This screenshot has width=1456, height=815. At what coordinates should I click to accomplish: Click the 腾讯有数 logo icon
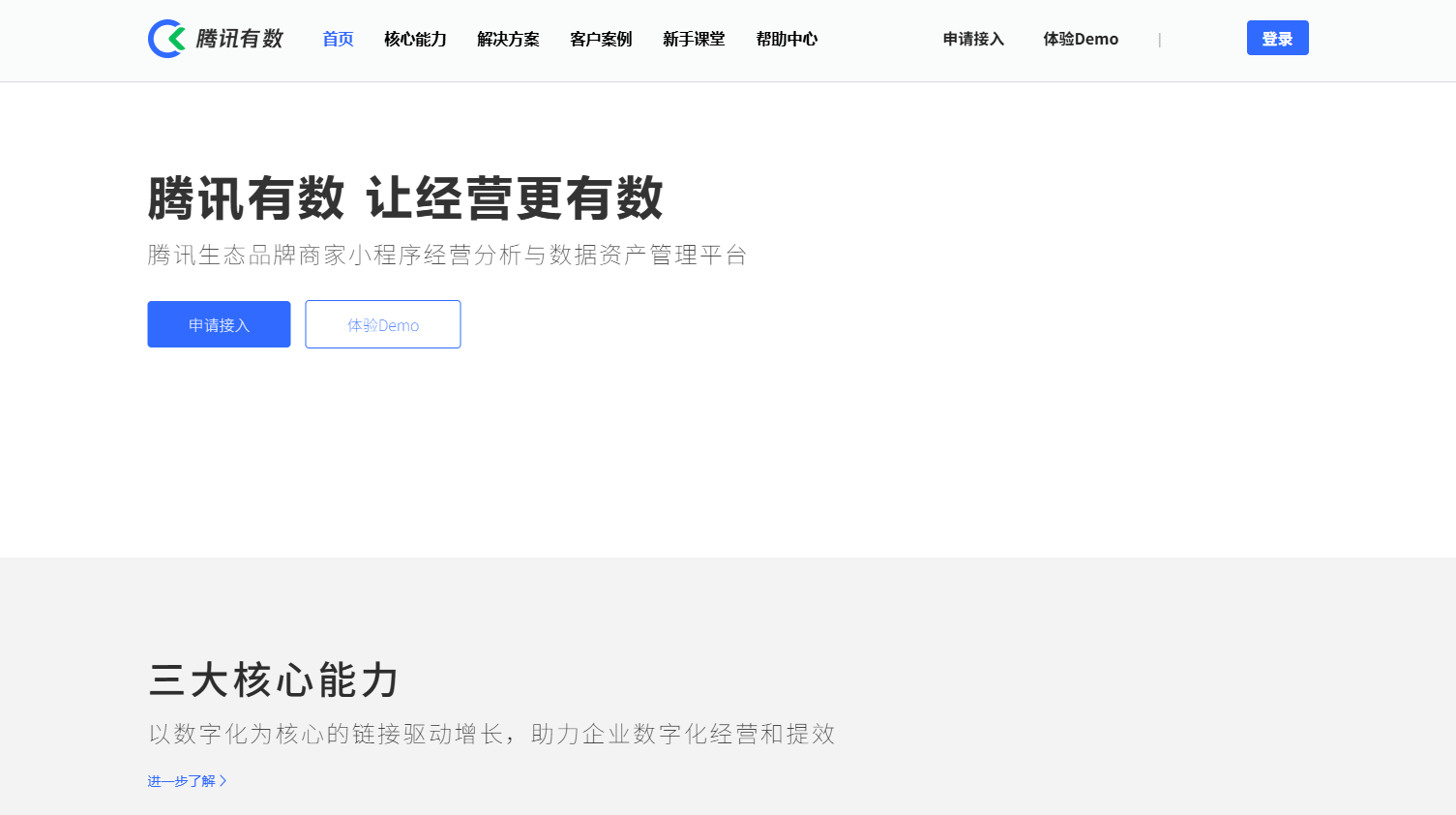pyautogui.click(x=167, y=39)
